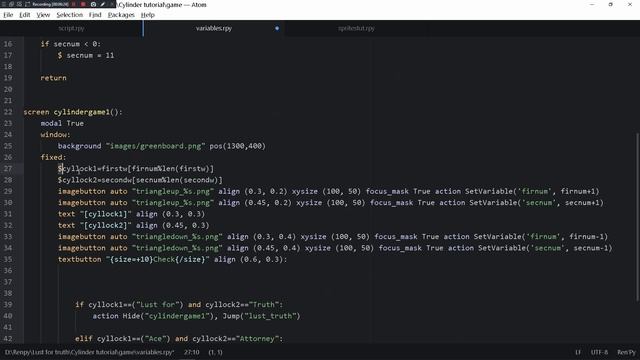Open the View menu
Screen dimensions: 640x360
[x=43, y=15]
